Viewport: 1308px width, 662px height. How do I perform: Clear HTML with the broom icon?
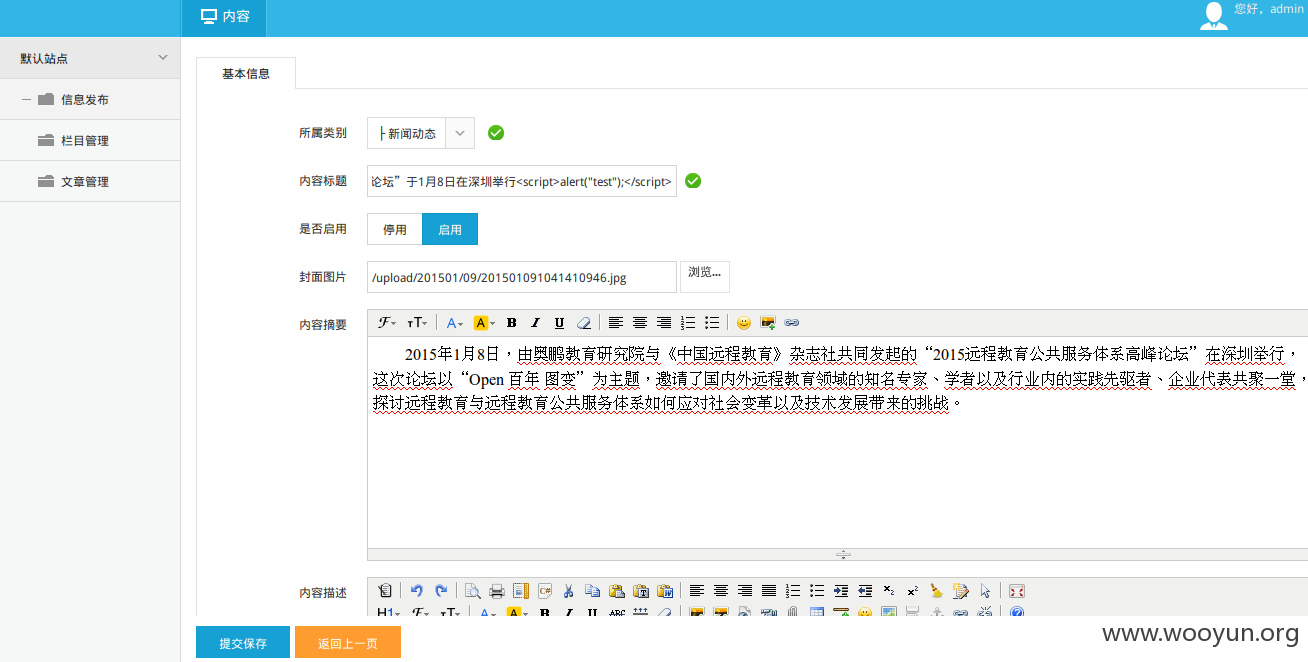pos(937,591)
